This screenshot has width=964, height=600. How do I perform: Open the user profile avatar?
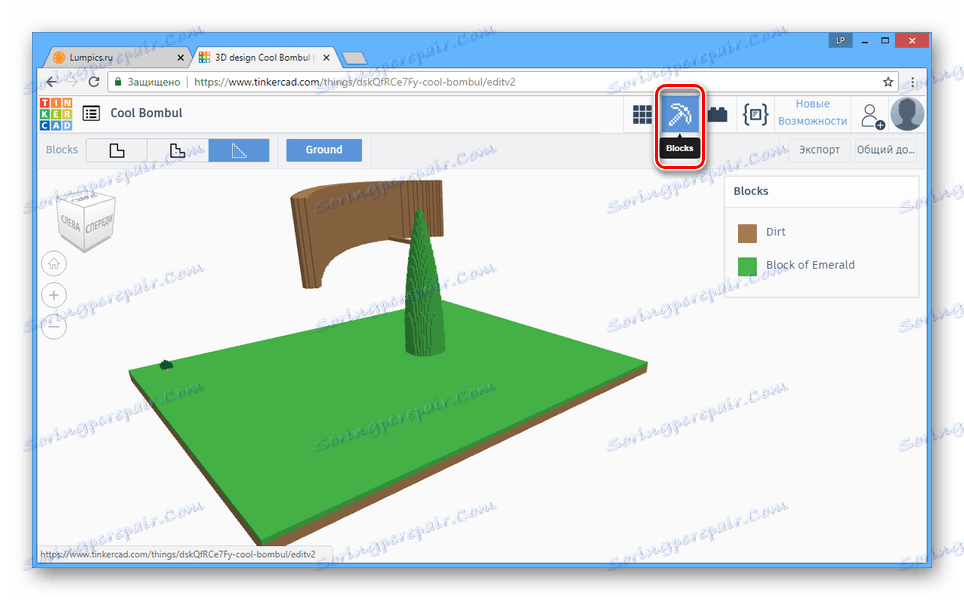[x=907, y=114]
